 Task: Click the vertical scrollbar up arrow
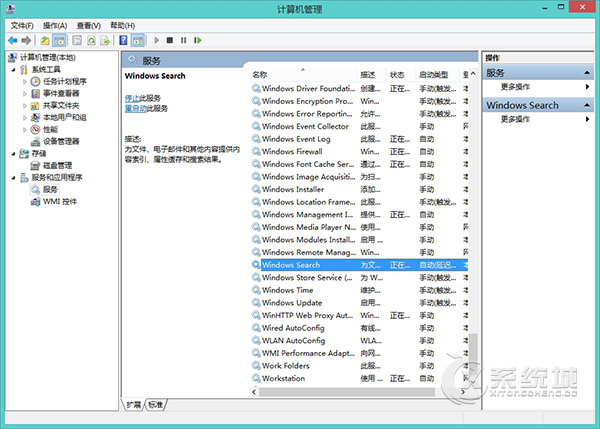coord(473,73)
